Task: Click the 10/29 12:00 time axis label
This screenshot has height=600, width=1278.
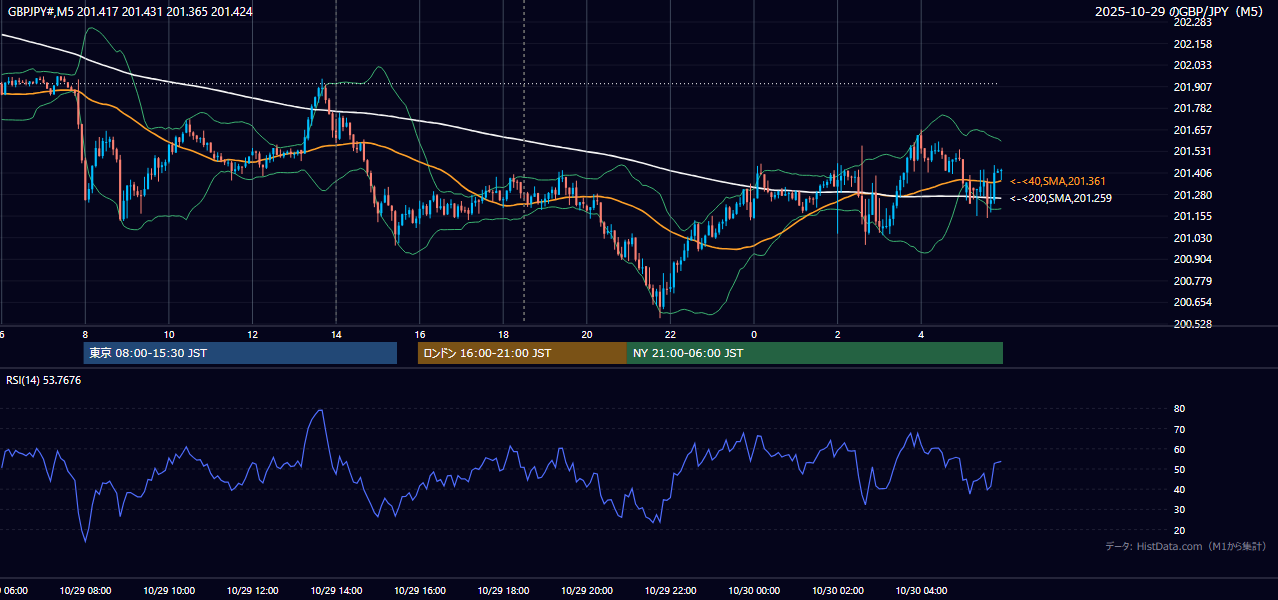Action: pos(252,591)
